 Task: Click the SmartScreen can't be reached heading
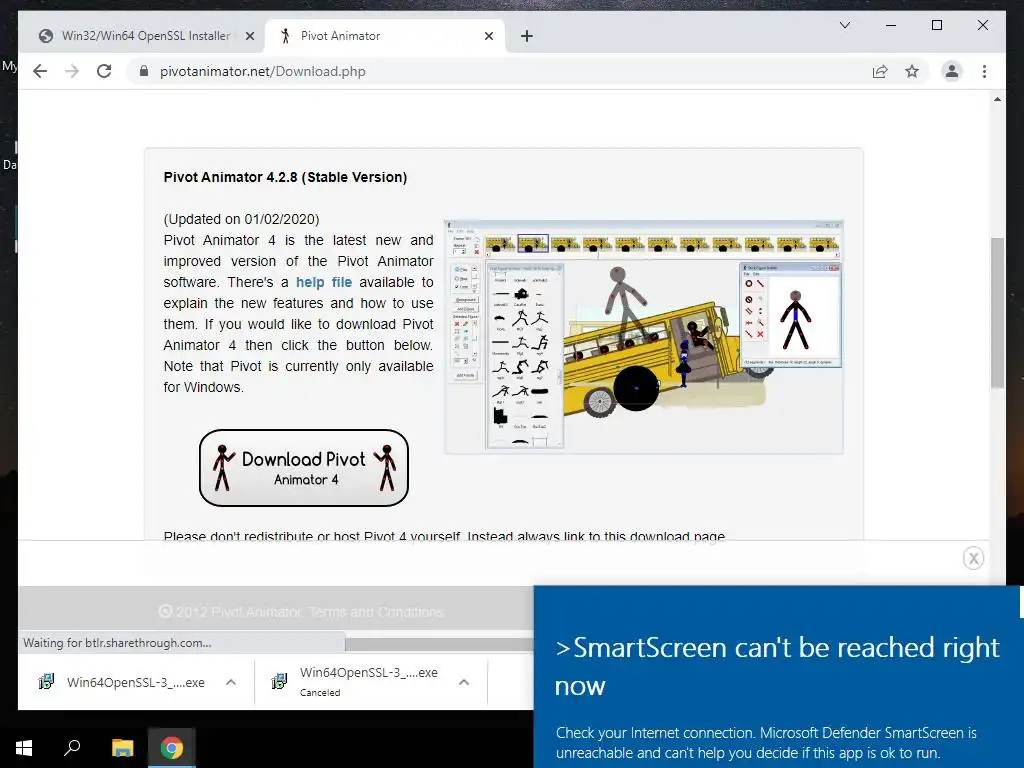coord(776,666)
